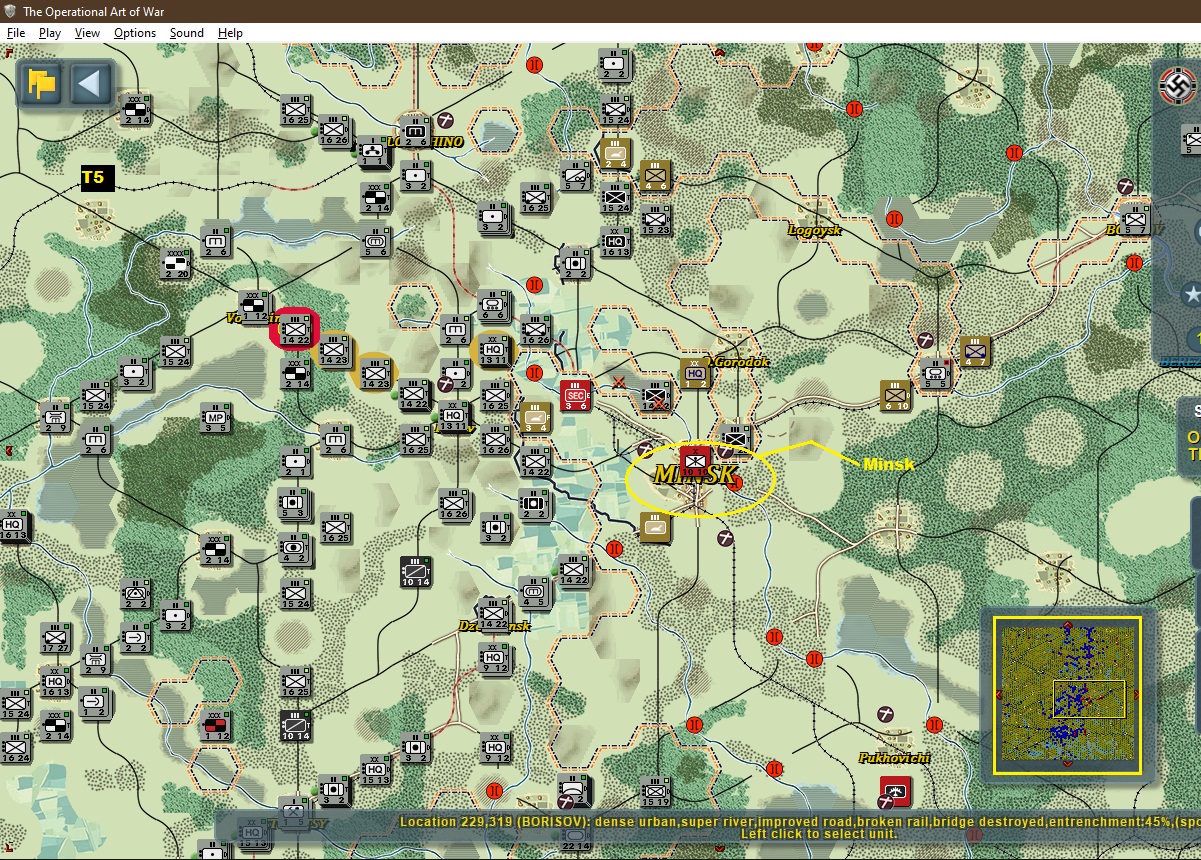Screen dimensions: 1201x860
Task: Click the pickaxe marker beside Lochino
Action: (446, 119)
